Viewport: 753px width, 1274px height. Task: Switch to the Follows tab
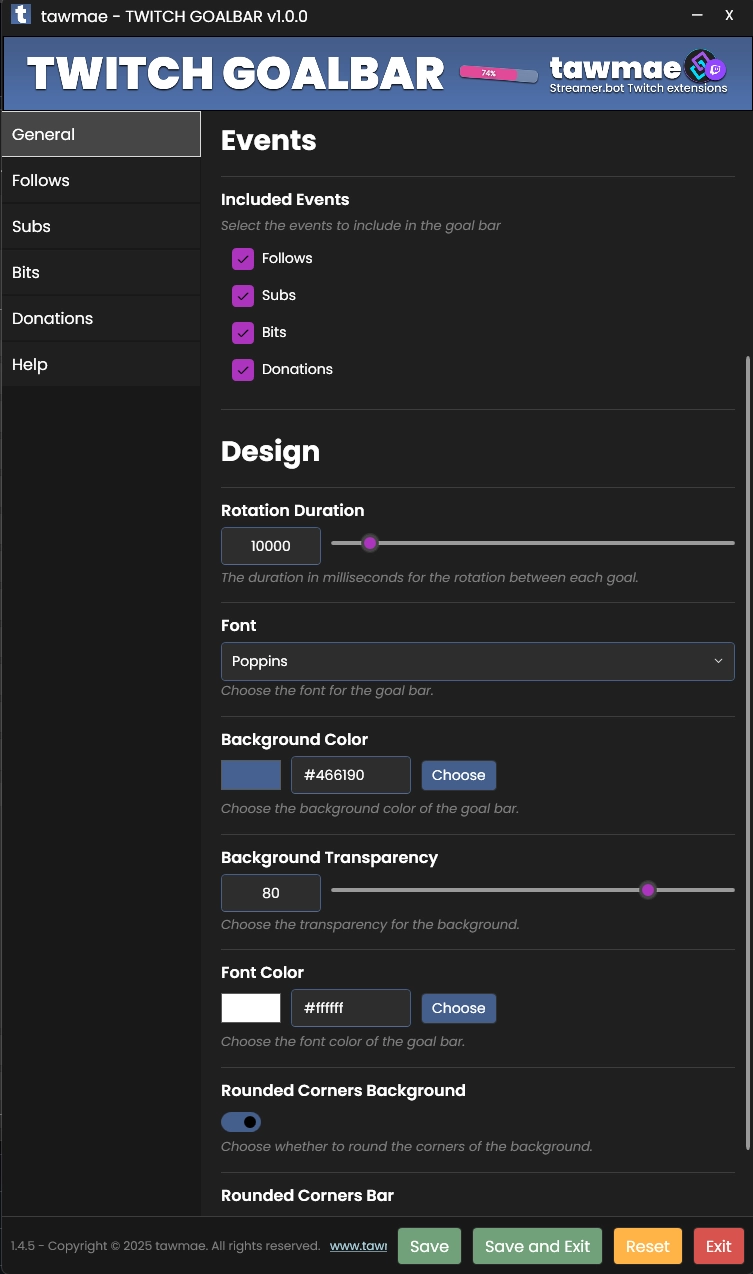pos(101,180)
